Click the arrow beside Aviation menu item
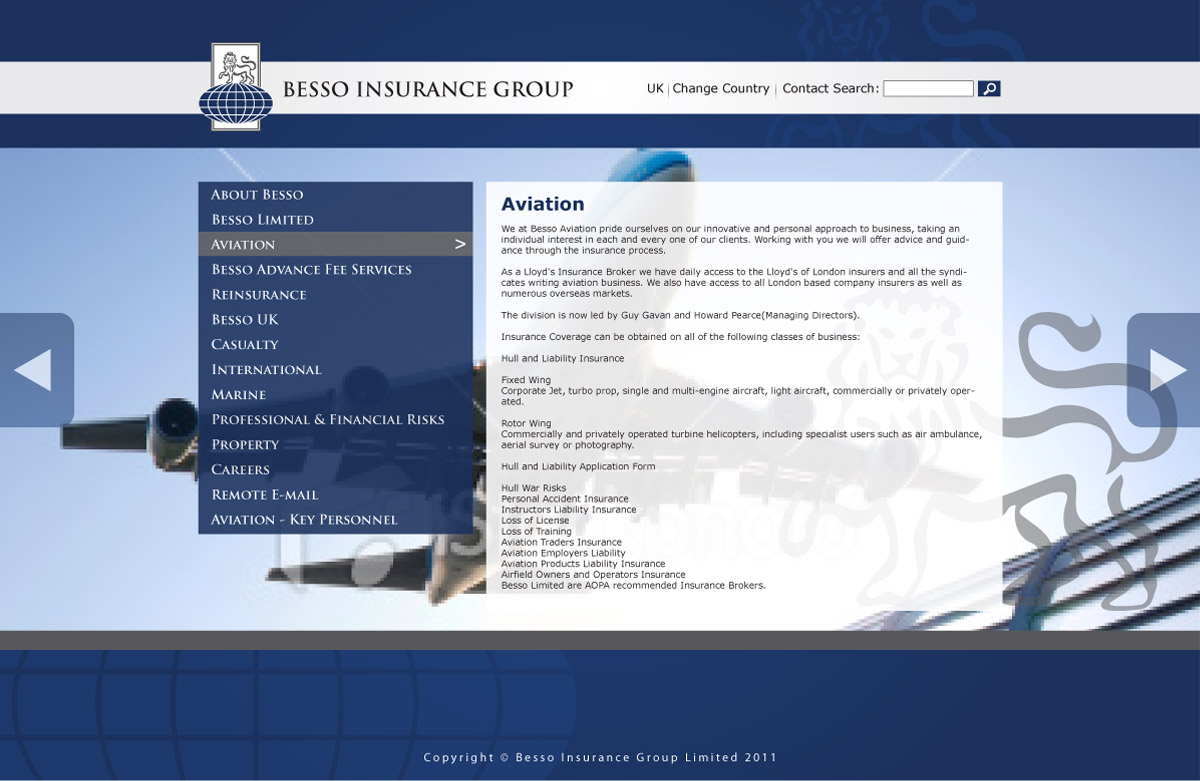 coord(460,244)
